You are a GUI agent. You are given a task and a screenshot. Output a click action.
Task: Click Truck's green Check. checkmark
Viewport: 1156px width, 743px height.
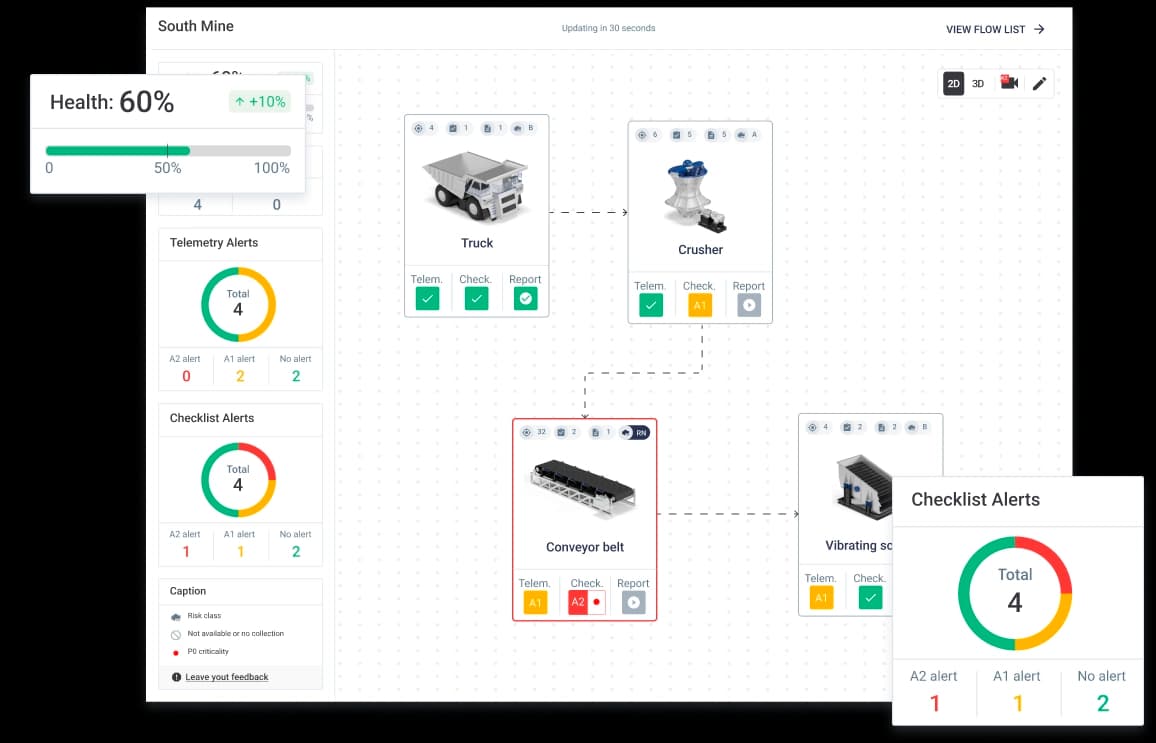(x=476, y=298)
